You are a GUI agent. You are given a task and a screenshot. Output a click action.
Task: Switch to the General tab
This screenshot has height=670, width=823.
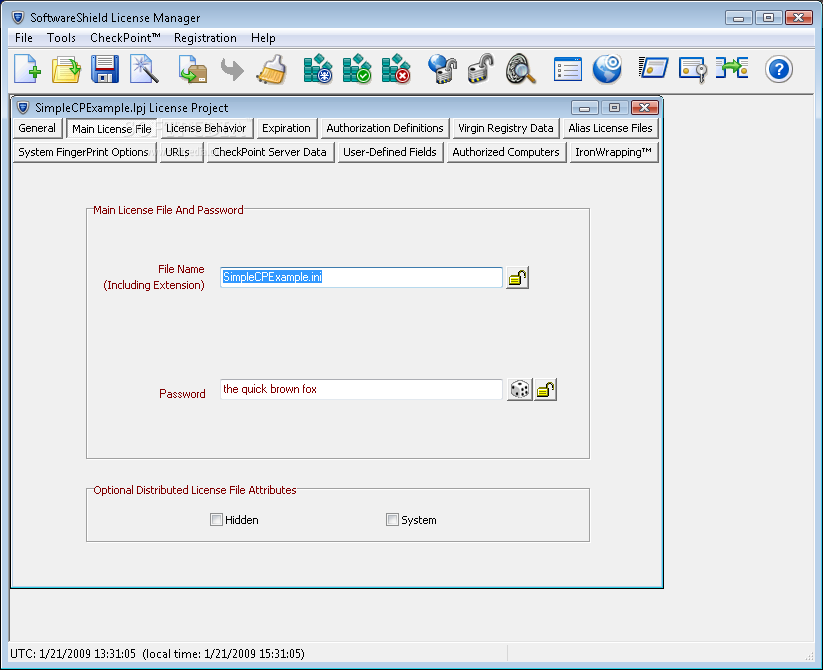click(x=37, y=128)
